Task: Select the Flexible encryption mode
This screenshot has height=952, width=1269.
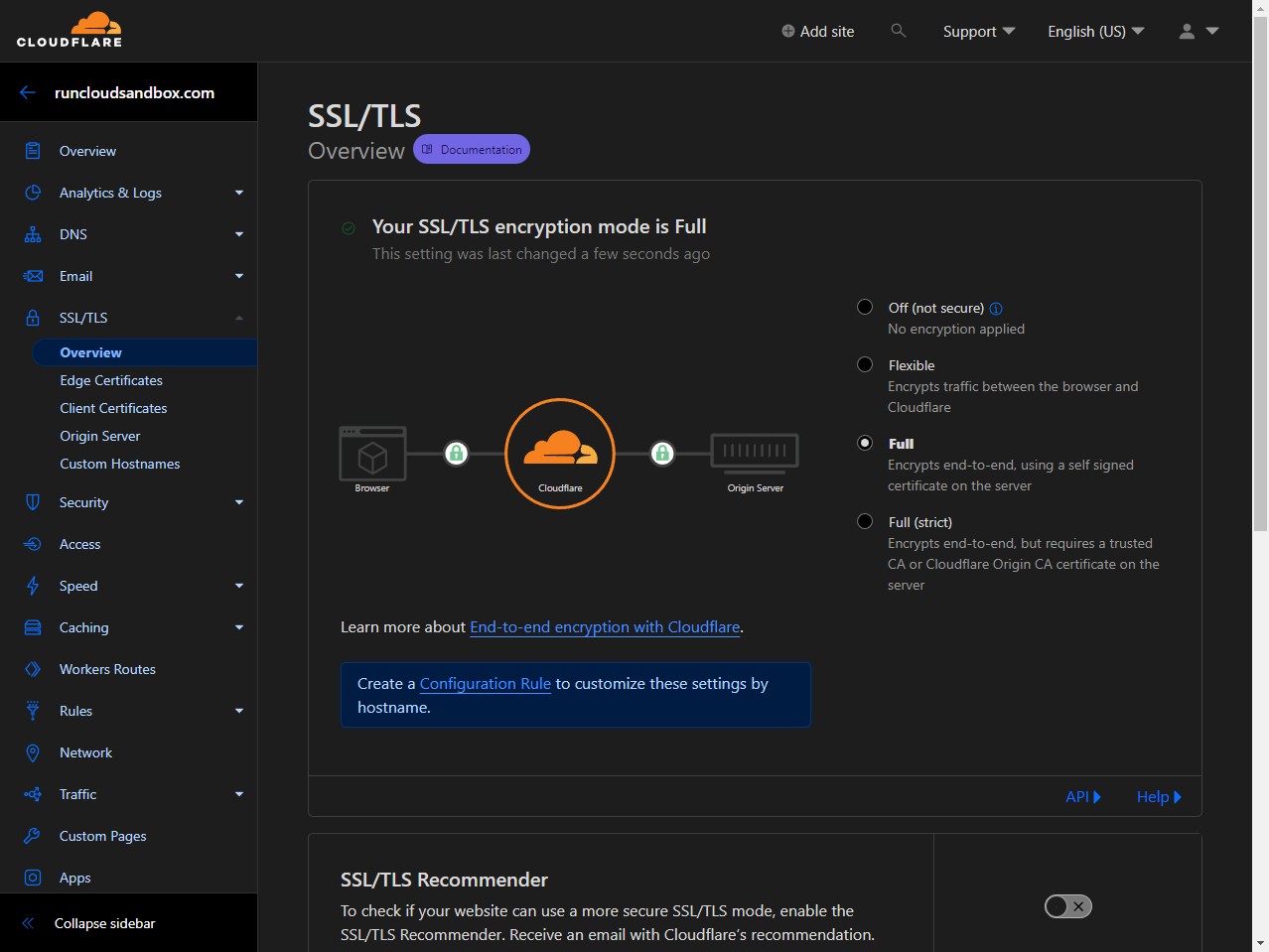Action: 865,364
